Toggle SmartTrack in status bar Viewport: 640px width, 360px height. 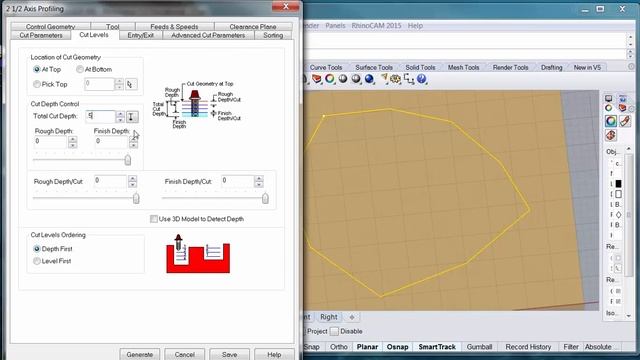pyautogui.click(x=437, y=347)
